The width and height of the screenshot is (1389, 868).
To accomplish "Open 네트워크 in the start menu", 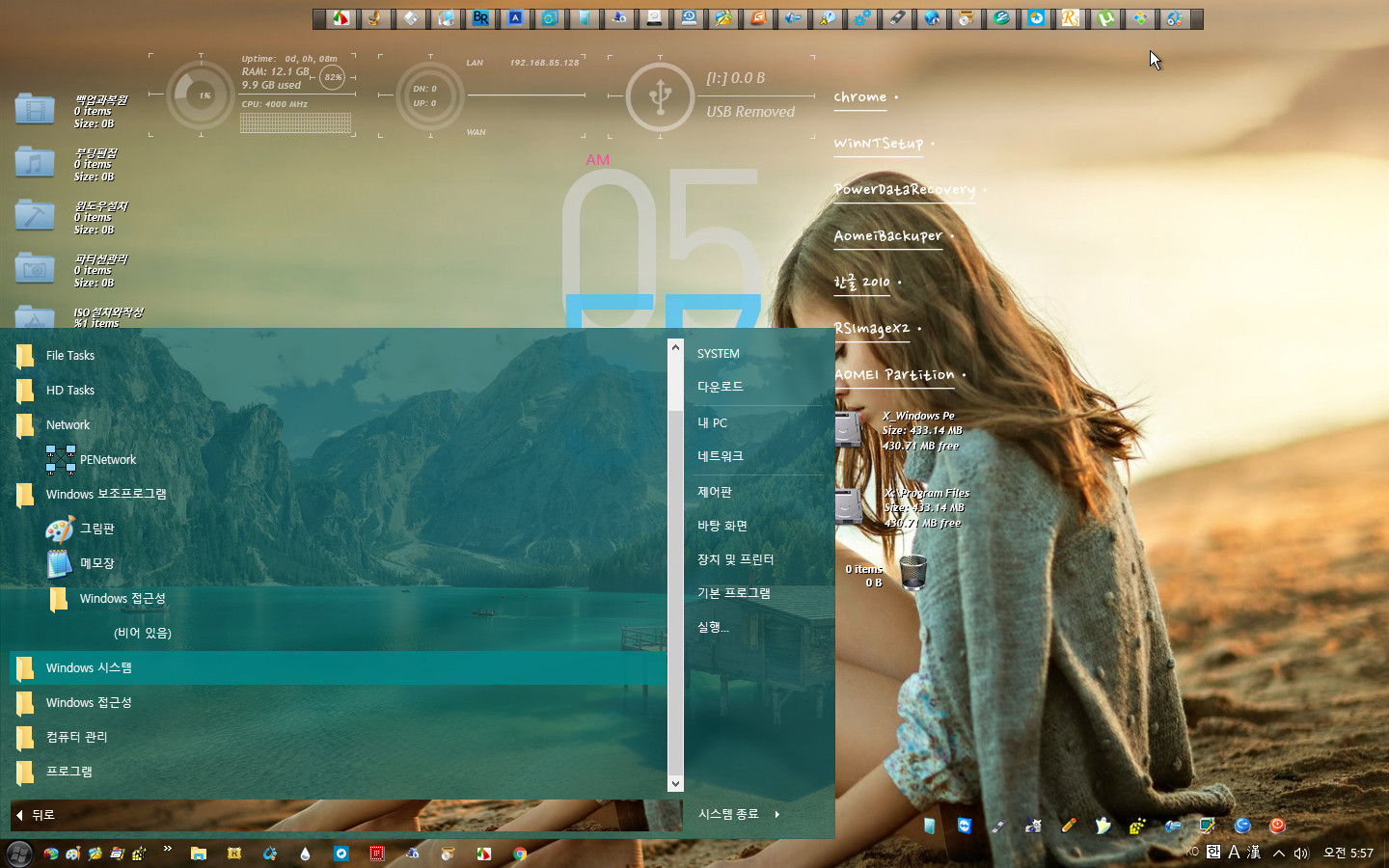I will tap(721, 456).
